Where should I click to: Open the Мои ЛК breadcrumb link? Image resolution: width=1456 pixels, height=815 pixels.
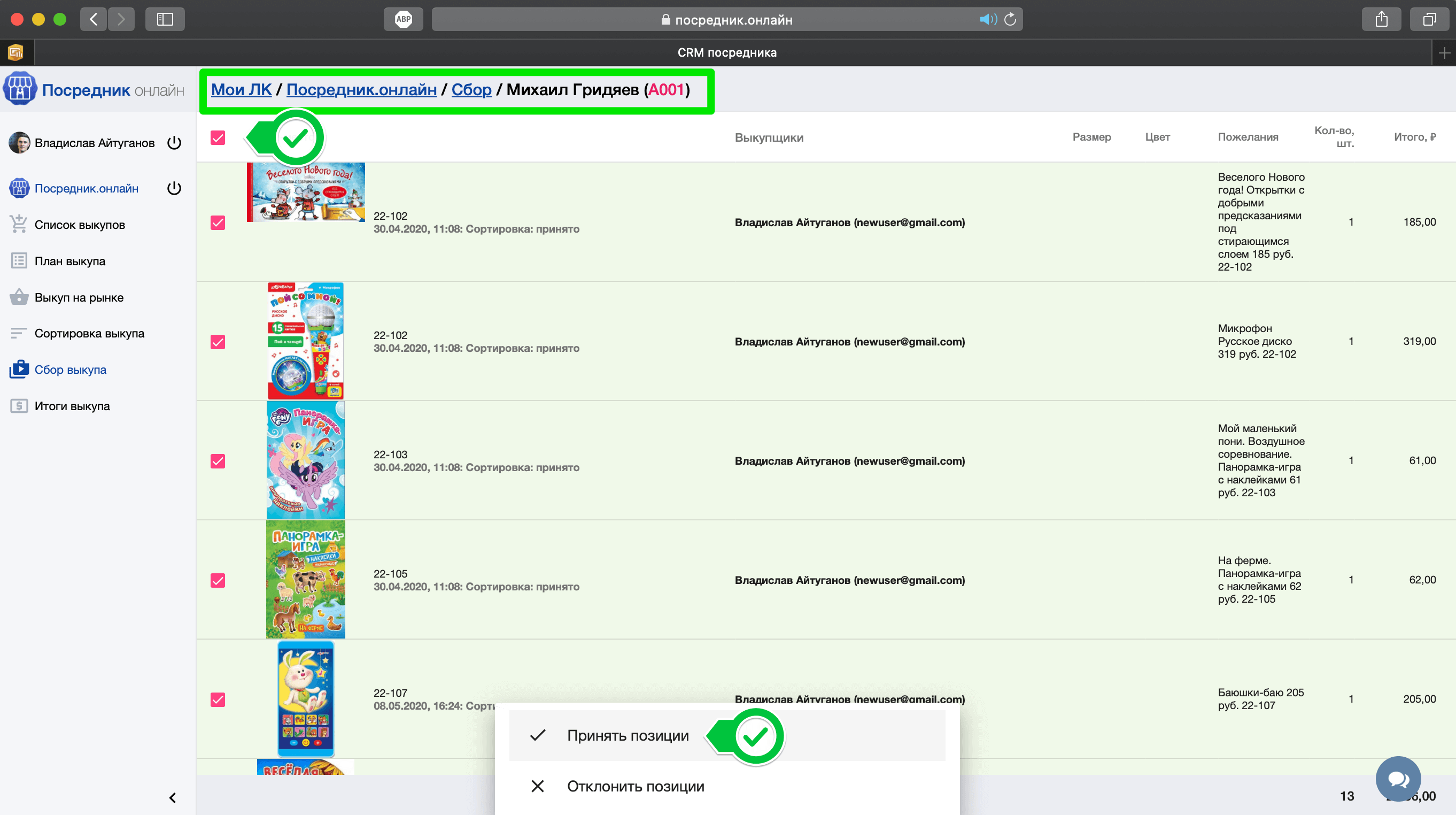[242, 89]
